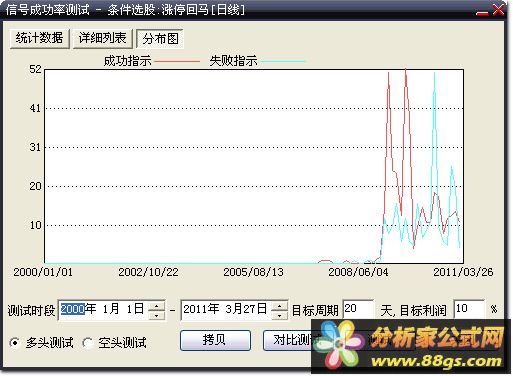This screenshot has width=513, height=376.
Task: Increase the start date with up arrow
Action: click(156, 305)
